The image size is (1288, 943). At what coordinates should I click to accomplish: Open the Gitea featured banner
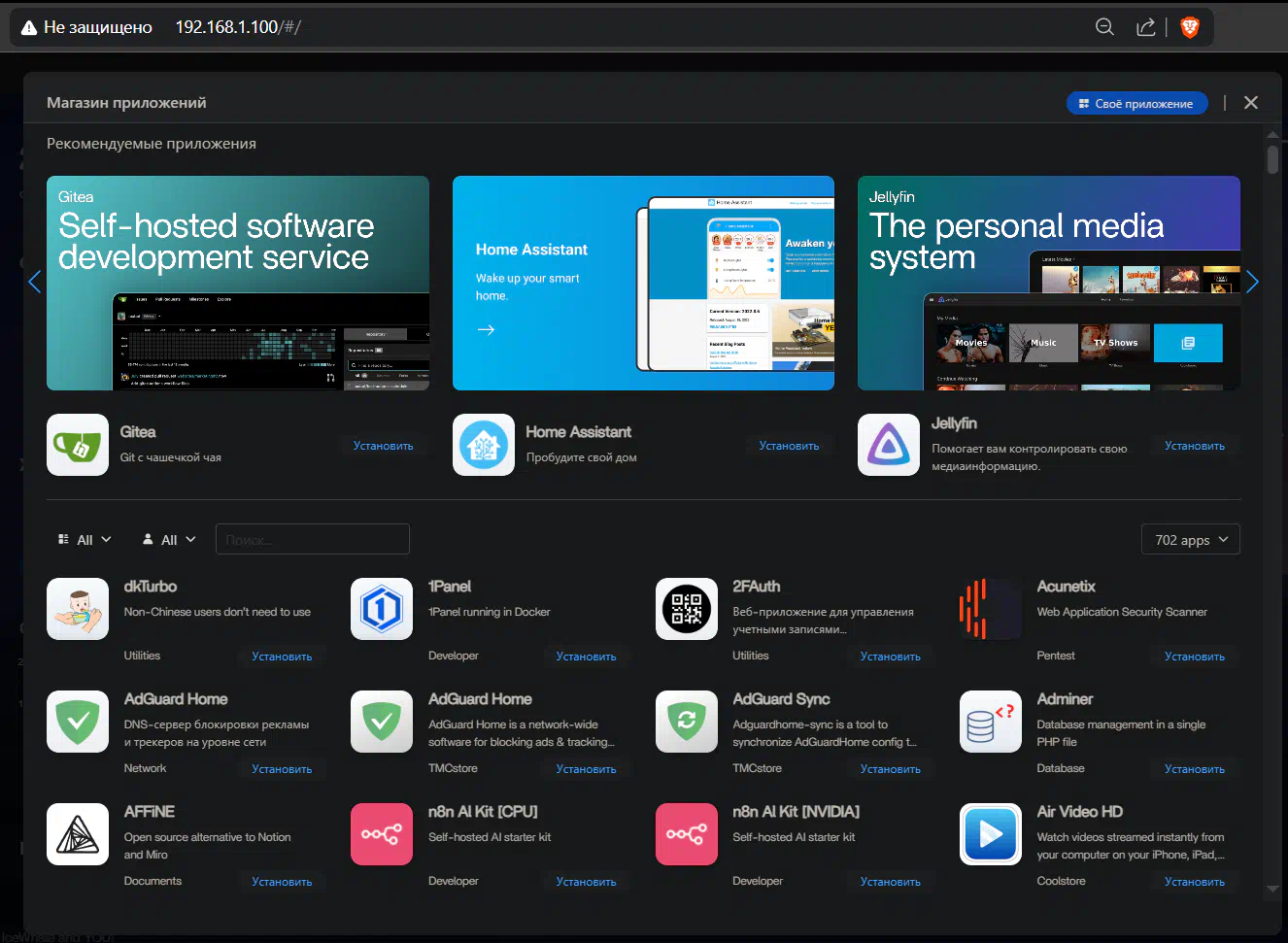[238, 283]
